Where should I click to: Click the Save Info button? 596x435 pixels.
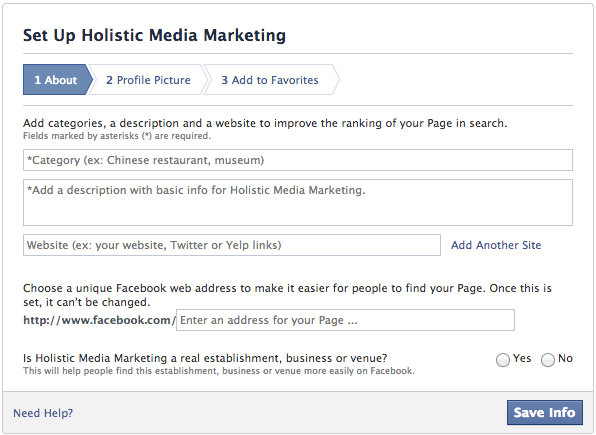pos(544,412)
